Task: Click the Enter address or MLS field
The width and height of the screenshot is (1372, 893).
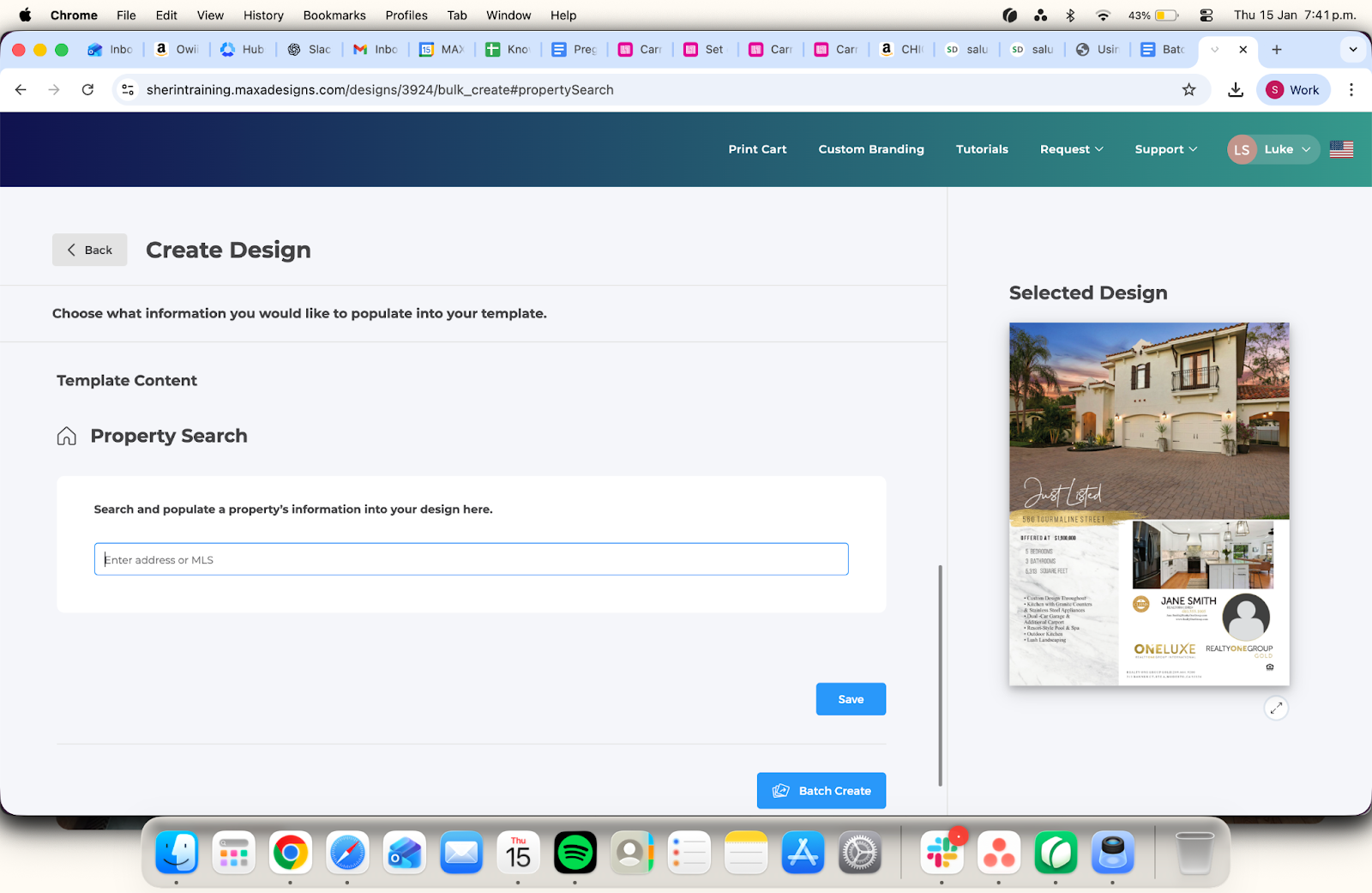Action: click(471, 559)
